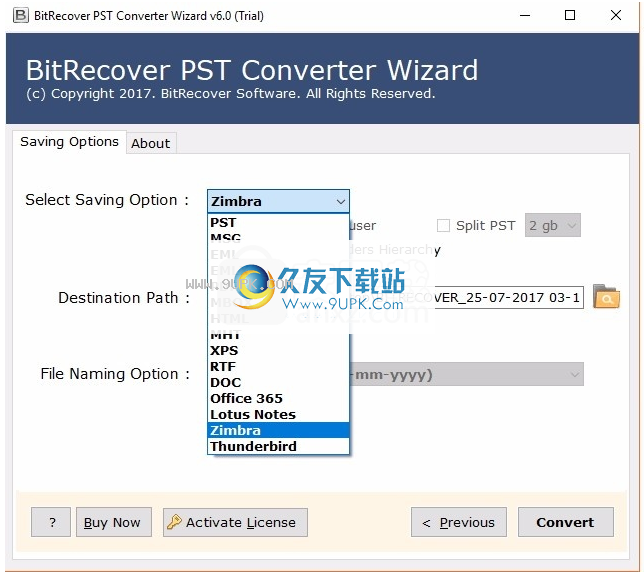Choose Thunderbird from the list
The image size is (644, 574).
point(278,446)
